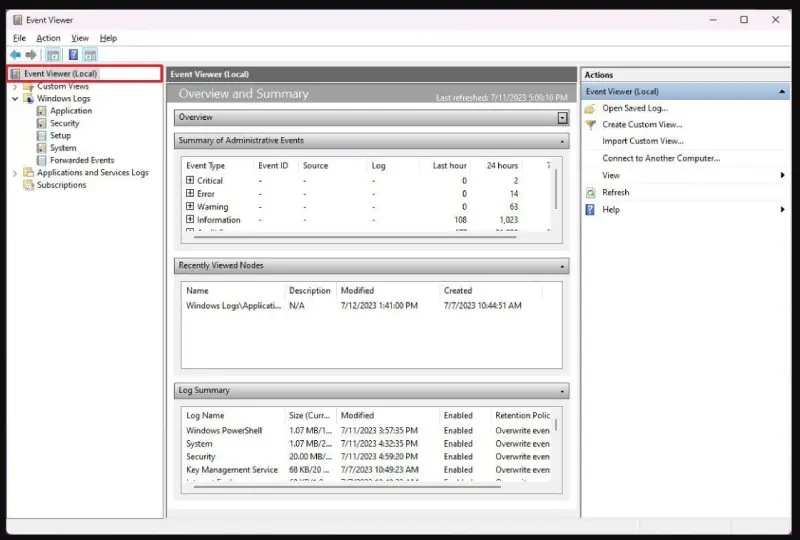Viewport: 800px width, 540px height.
Task: Click the Log Name column header
Action: pos(205,415)
